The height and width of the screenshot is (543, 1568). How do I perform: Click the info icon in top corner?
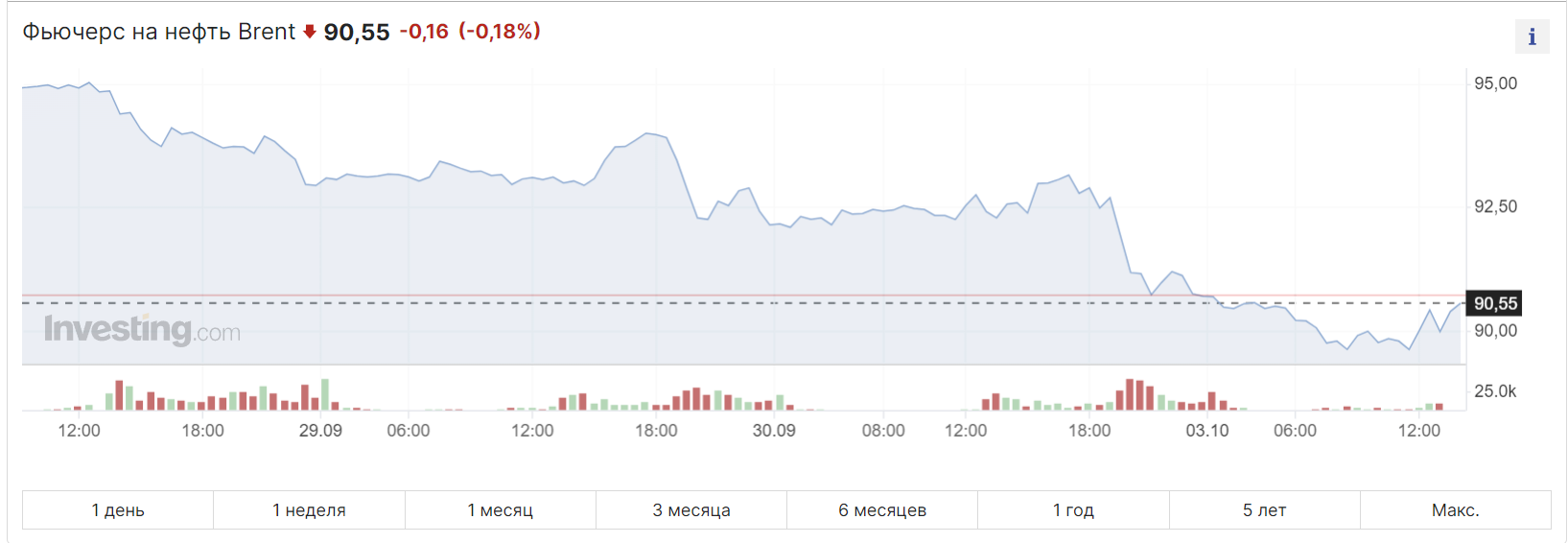click(1532, 36)
